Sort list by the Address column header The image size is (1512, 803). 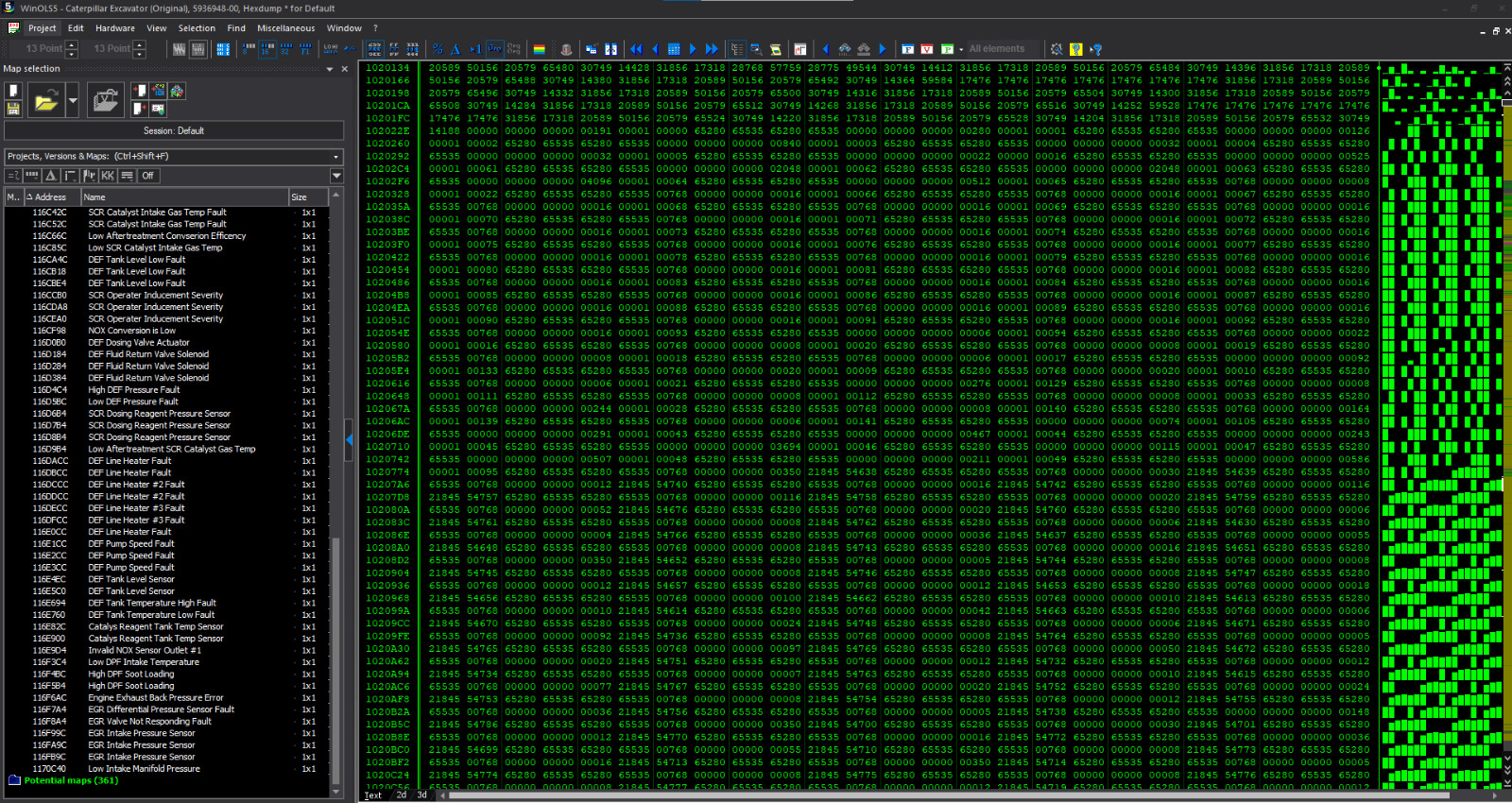[51, 197]
